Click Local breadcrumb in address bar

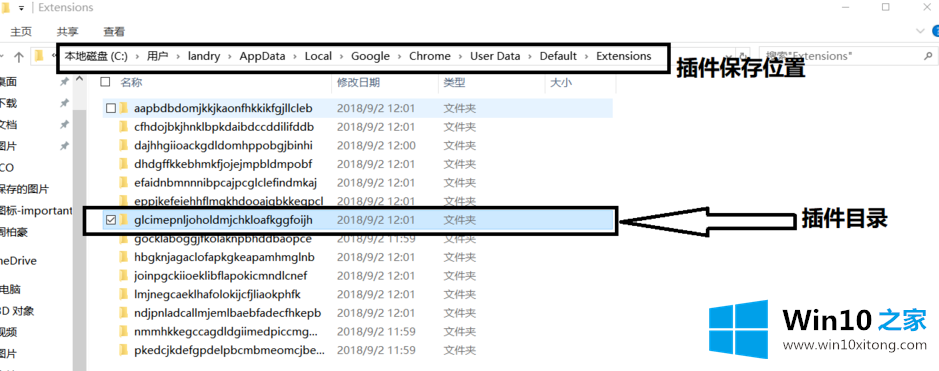click(318, 56)
